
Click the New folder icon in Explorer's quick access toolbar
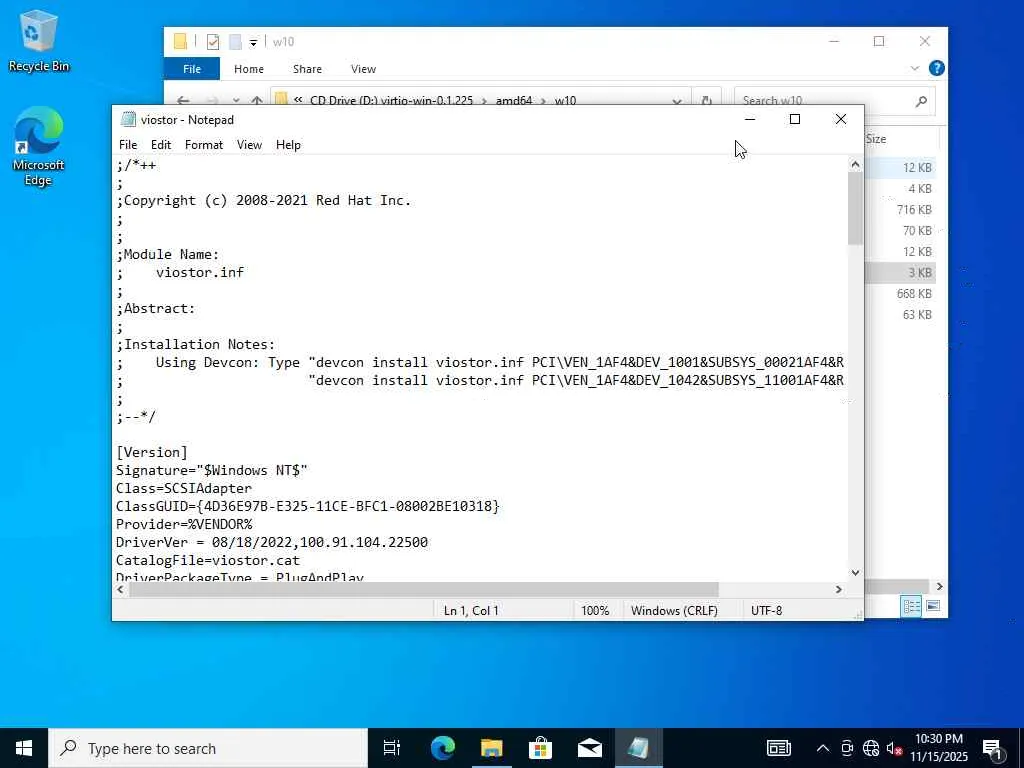click(235, 42)
